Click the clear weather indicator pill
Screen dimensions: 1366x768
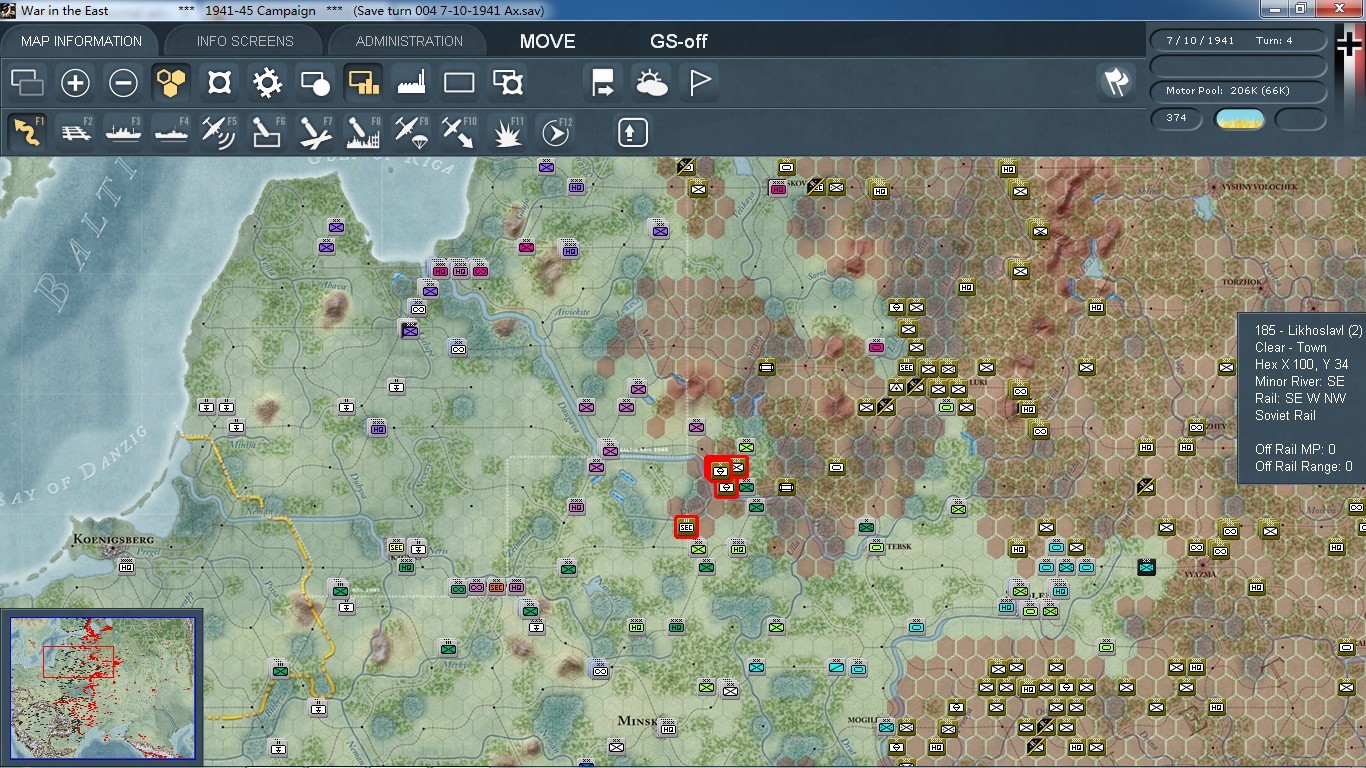(1239, 119)
